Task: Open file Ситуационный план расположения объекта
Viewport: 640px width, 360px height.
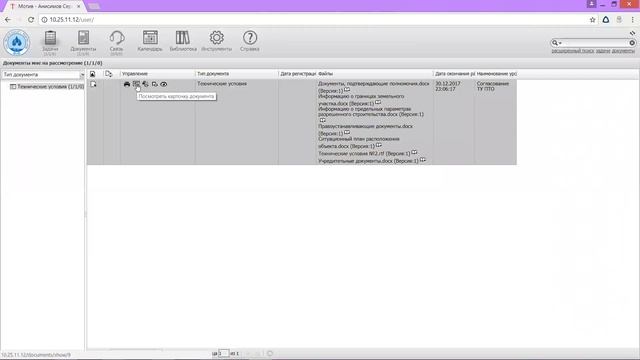Action: [358, 142]
